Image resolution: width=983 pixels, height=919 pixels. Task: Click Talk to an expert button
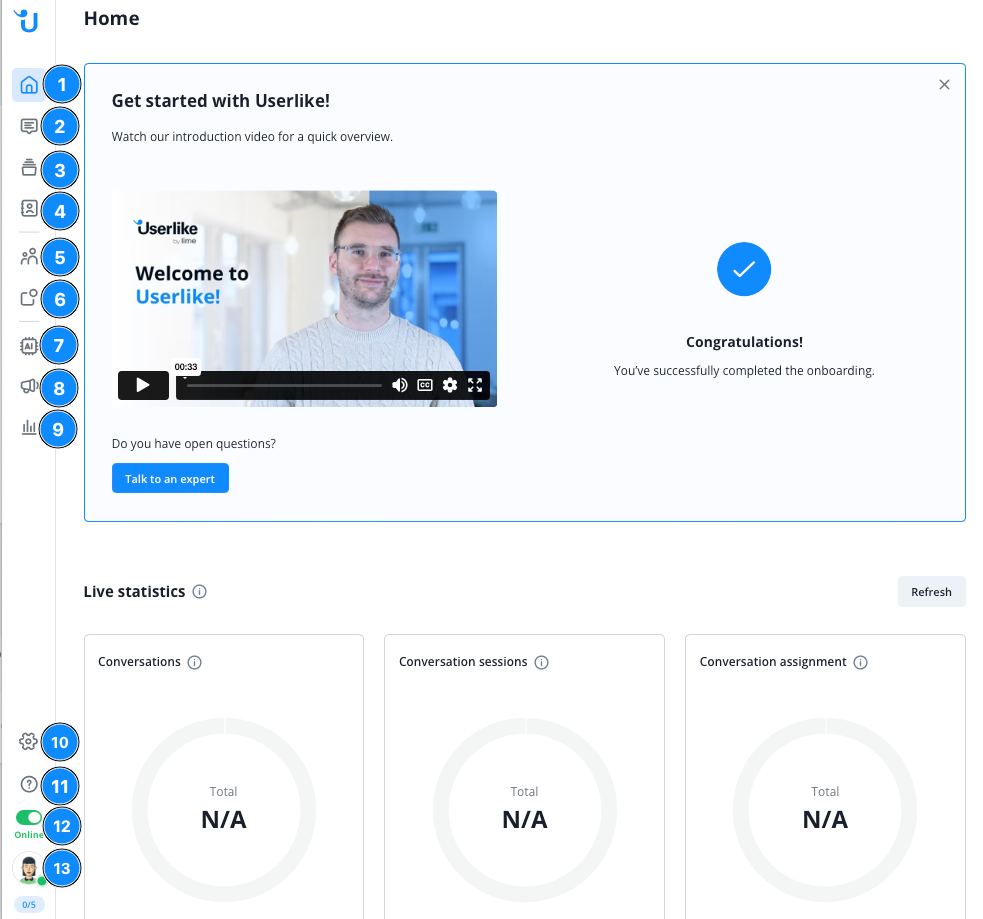(170, 478)
